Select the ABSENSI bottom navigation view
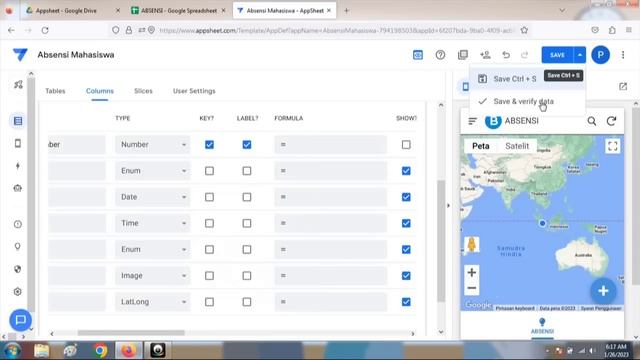The width and height of the screenshot is (640, 360). pos(542,327)
